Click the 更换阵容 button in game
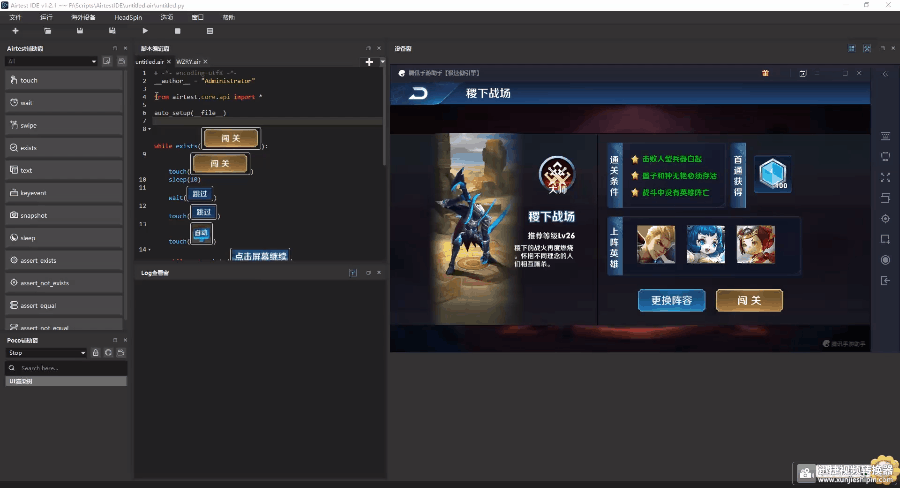900x488 pixels. (672, 300)
